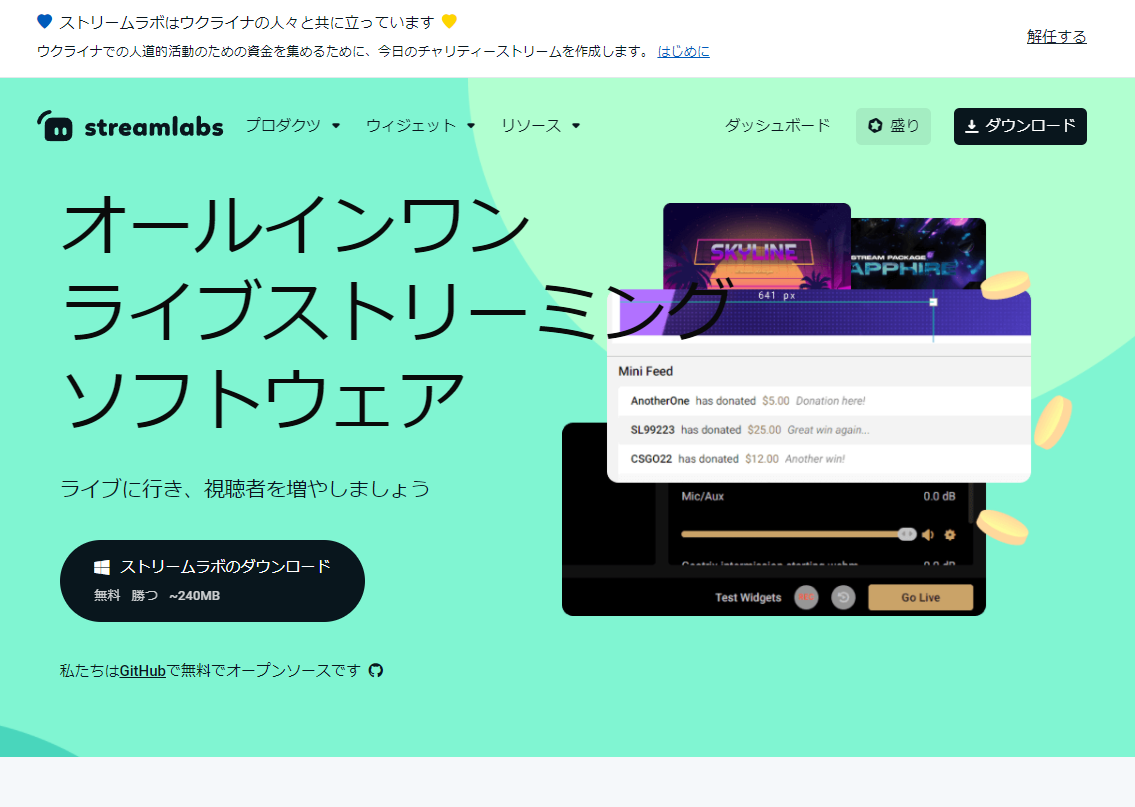1135x807 pixels.
Task: Click the Mic/Aux volume slider
Action: [798, 534]
